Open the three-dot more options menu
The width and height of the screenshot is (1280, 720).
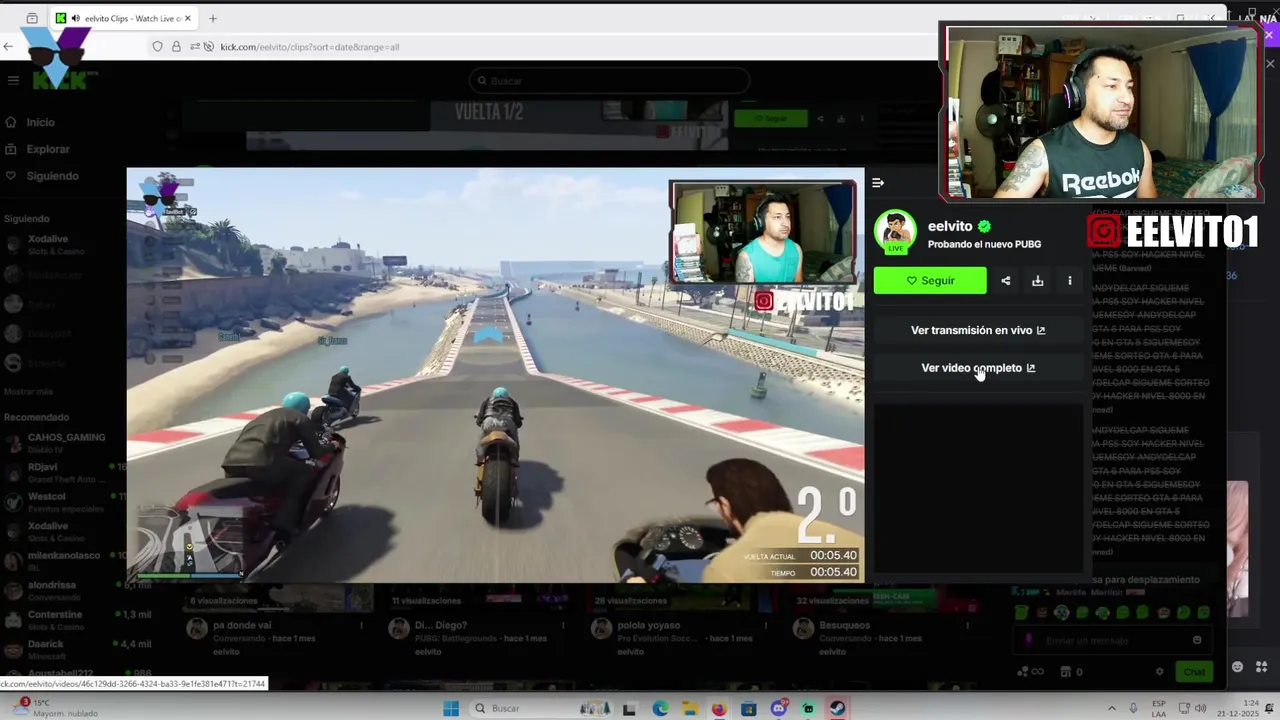coord(1070,281)
